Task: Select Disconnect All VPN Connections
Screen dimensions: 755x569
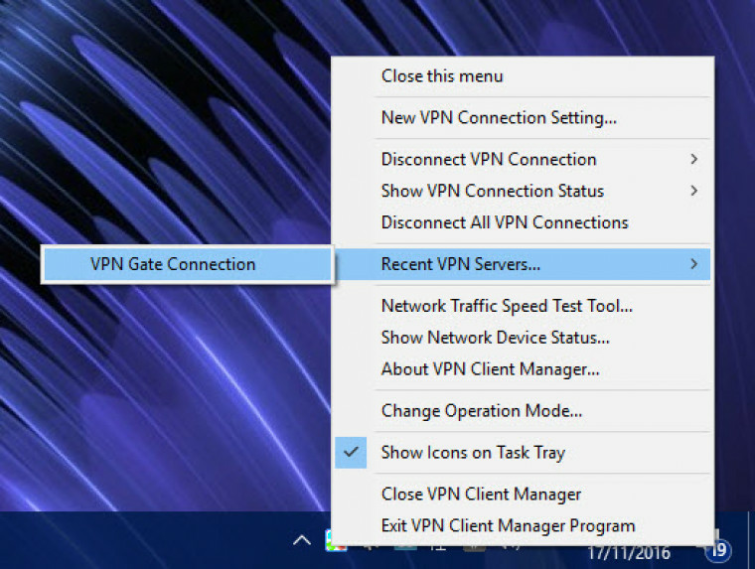Action: click(x=505, y=222)
